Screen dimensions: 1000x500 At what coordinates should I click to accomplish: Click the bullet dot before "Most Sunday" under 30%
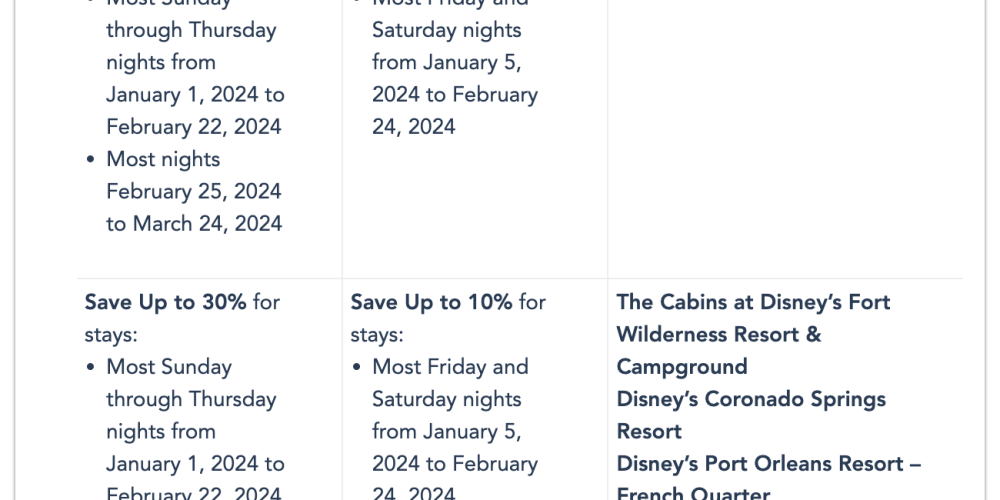coord(91,368)
